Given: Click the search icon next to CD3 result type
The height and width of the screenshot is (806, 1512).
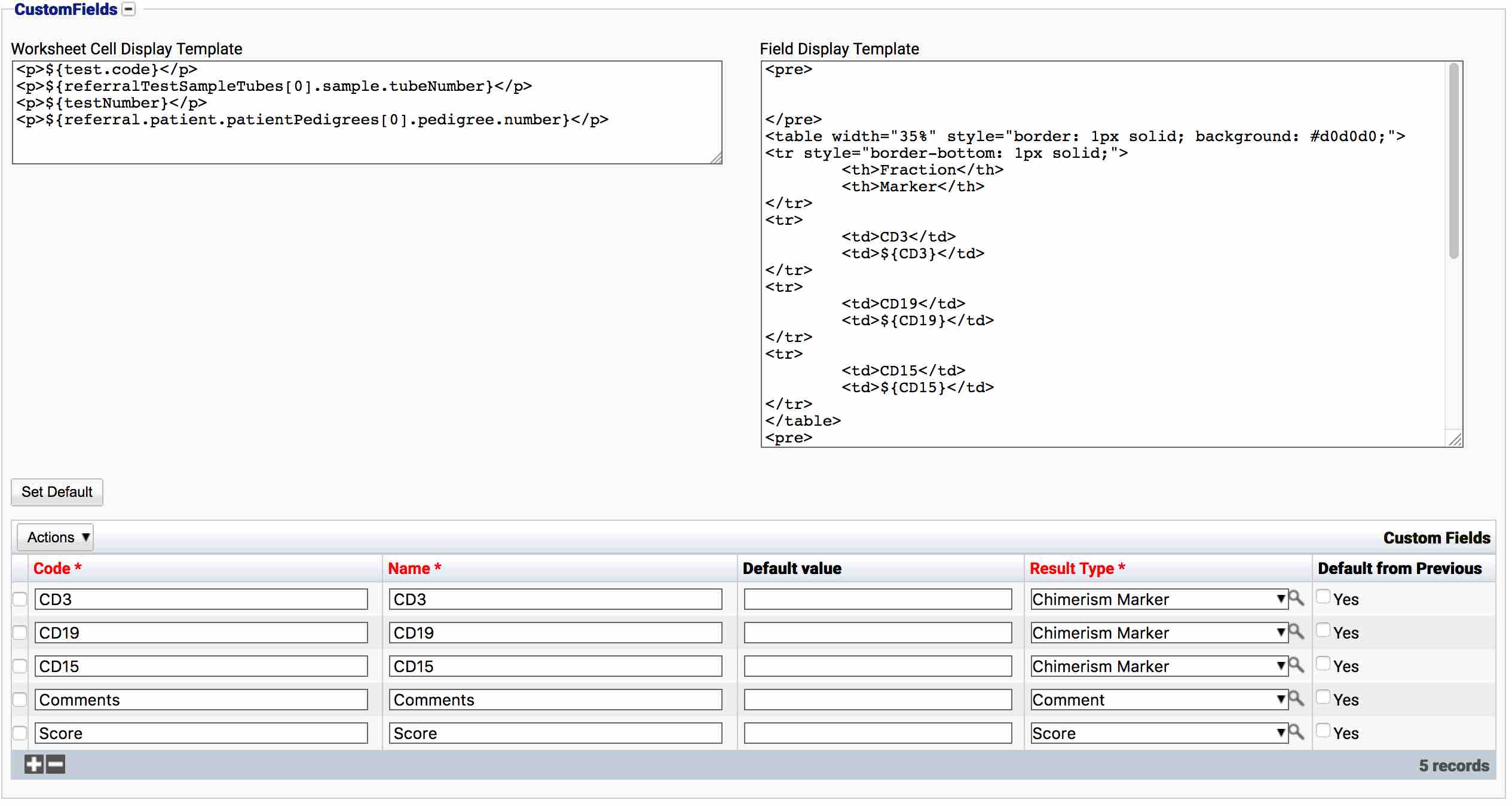Looking at the screenshot, I should 1299,601.
